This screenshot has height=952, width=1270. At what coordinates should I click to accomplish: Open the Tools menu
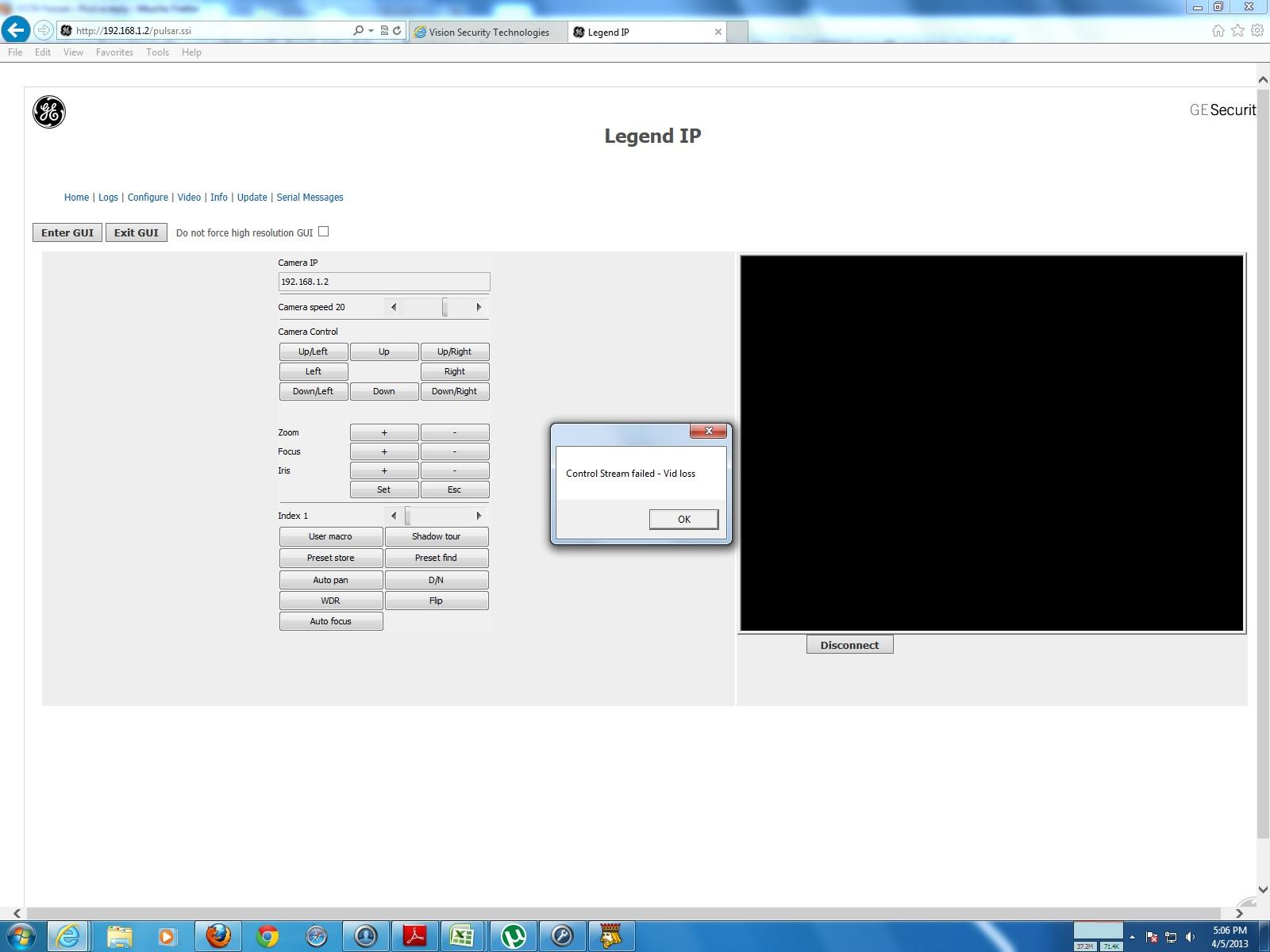coord(157,52)
